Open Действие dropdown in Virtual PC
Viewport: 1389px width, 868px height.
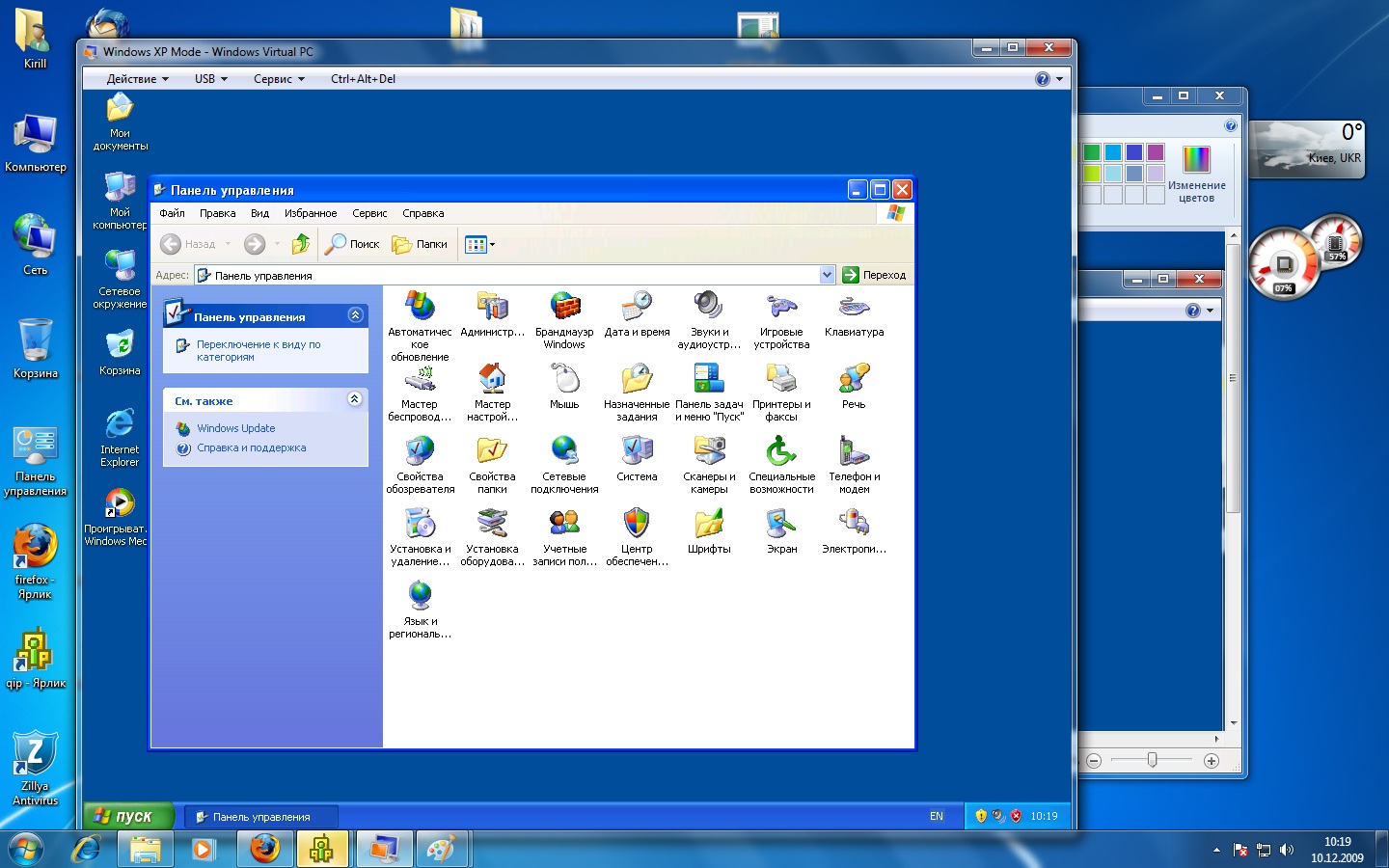pyautogui.click(x=137, y=79)
